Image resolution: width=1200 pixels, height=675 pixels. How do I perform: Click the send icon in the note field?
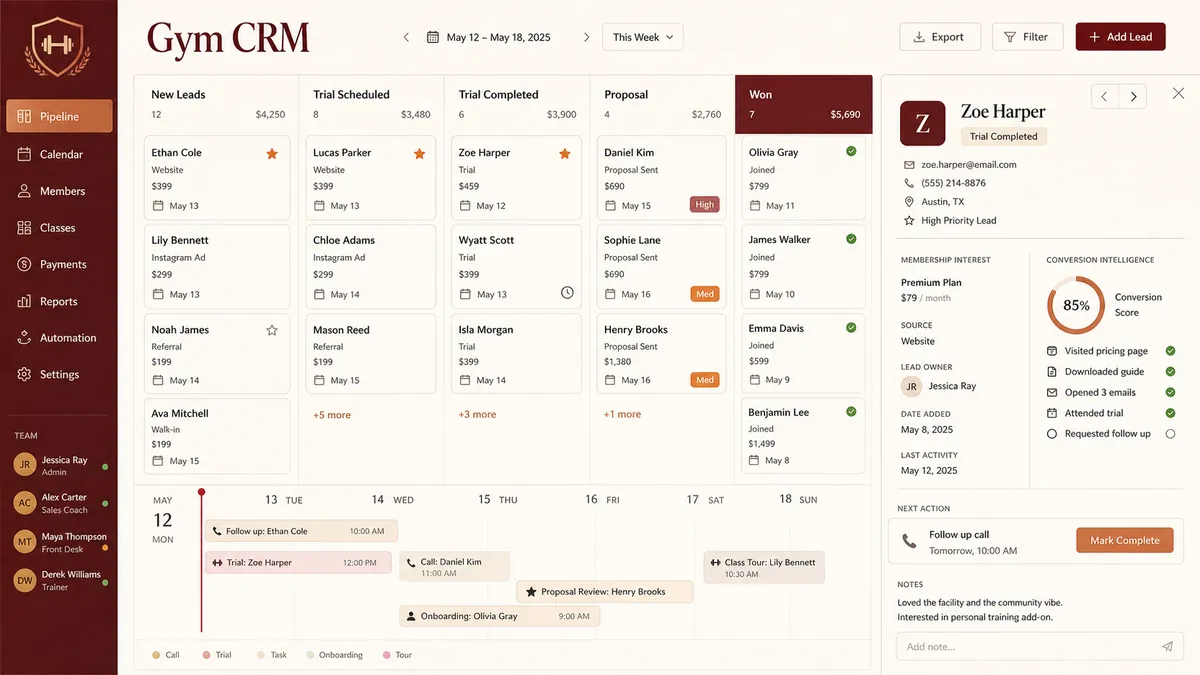(1167, 647)
